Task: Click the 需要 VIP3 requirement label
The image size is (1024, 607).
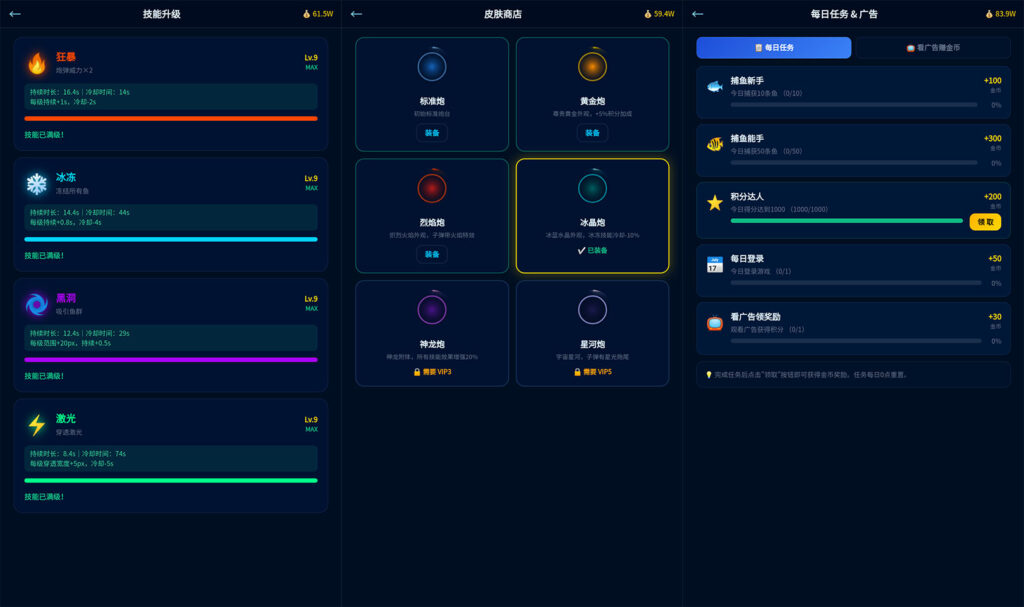Action: (x=437, y=372)
